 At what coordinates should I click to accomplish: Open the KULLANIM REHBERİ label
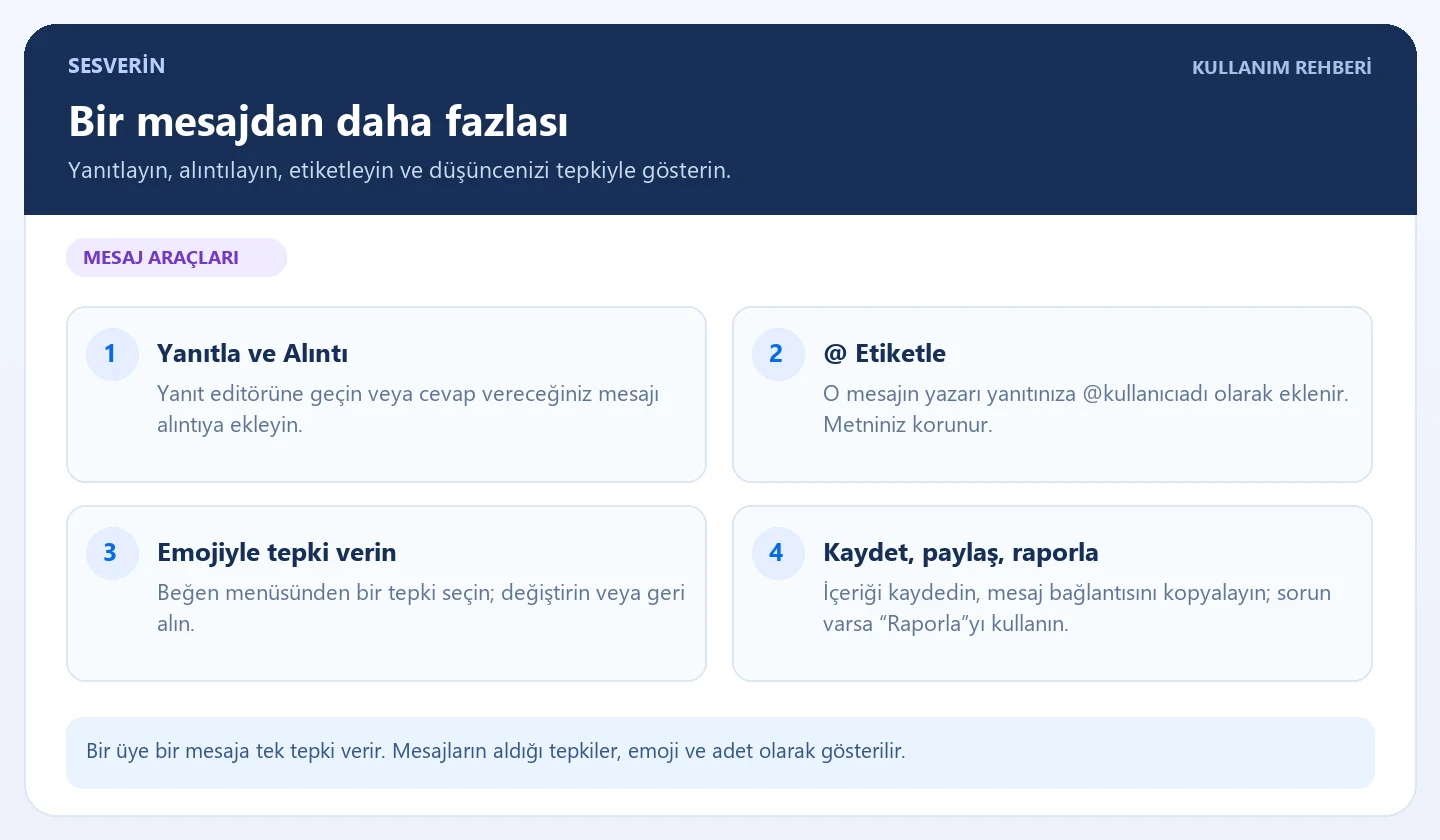1282,68
